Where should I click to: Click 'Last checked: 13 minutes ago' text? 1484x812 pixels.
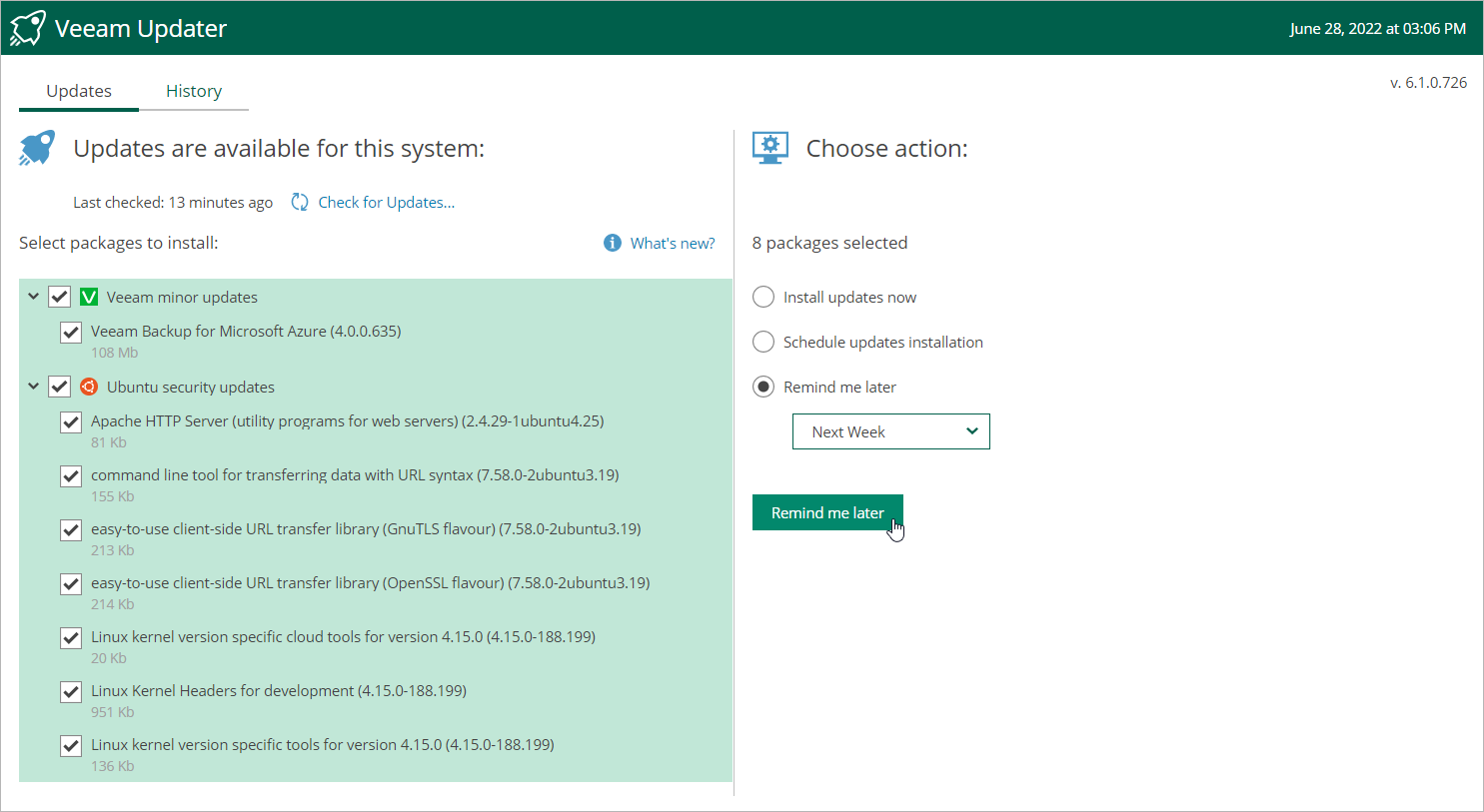(173, 202)
